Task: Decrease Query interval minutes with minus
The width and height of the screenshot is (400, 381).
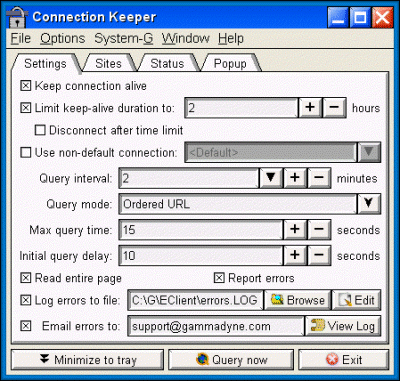Action: 319,178
